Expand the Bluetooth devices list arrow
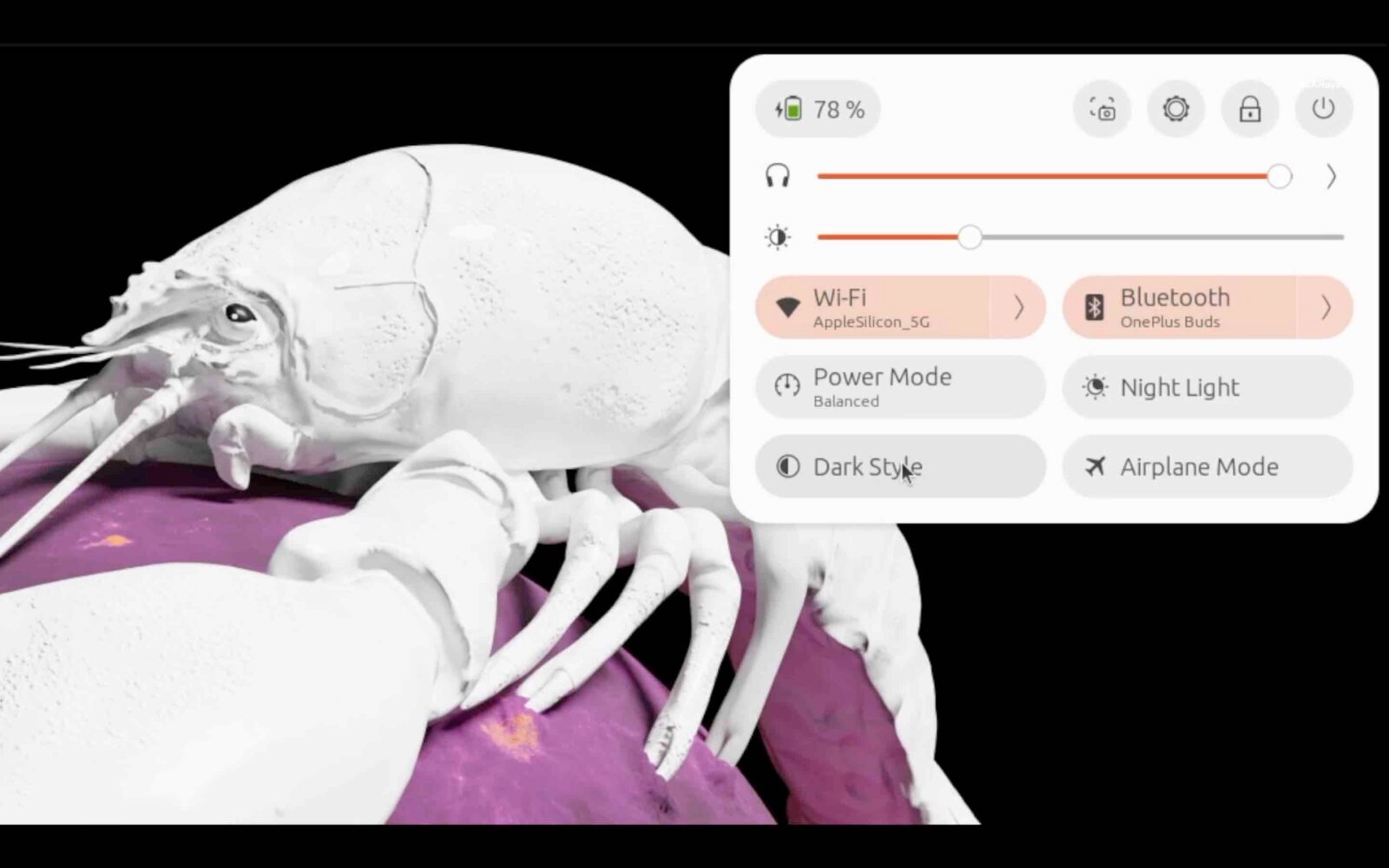The height and width of the screenshot is (868, 1389). click(x=1326, y=307)
